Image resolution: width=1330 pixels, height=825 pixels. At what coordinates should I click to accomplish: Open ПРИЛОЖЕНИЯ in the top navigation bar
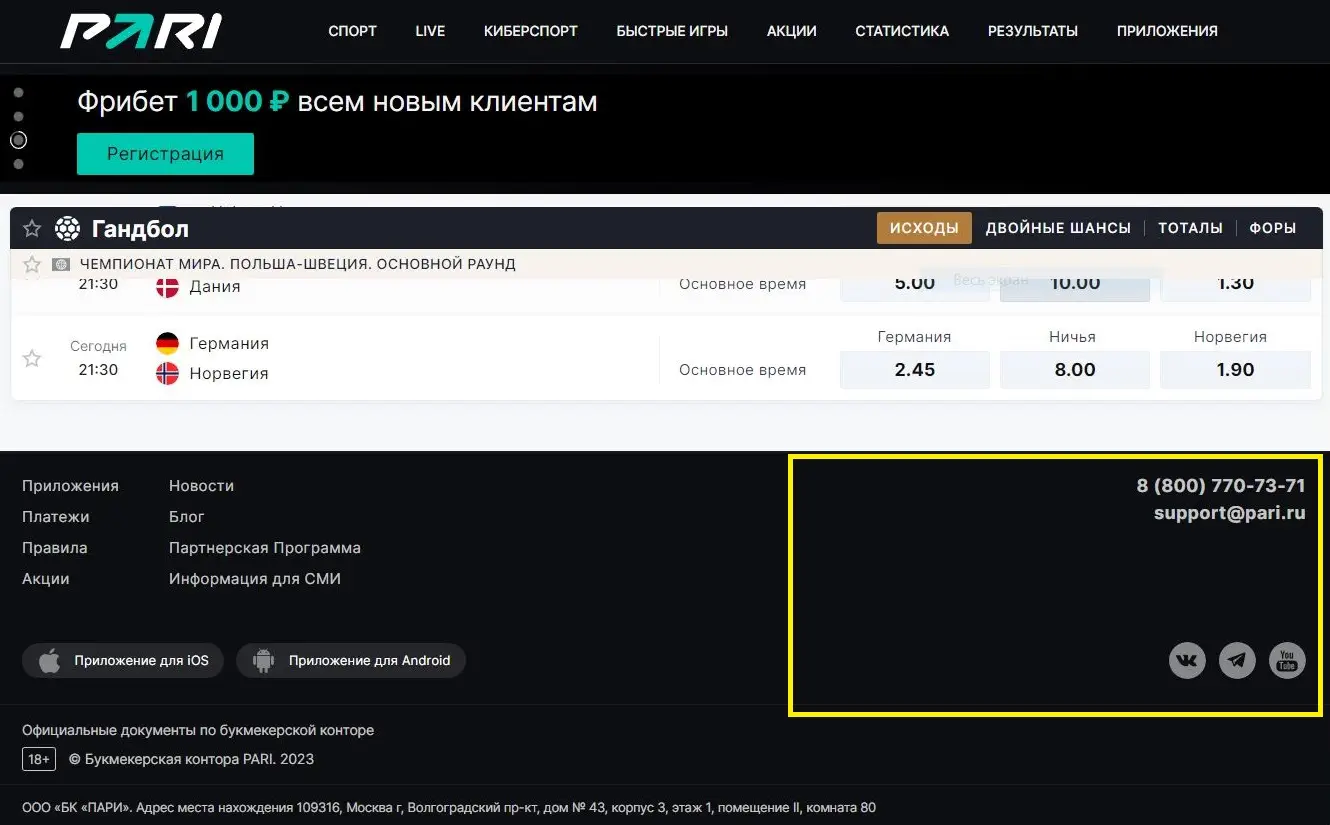click(1167, 31)
